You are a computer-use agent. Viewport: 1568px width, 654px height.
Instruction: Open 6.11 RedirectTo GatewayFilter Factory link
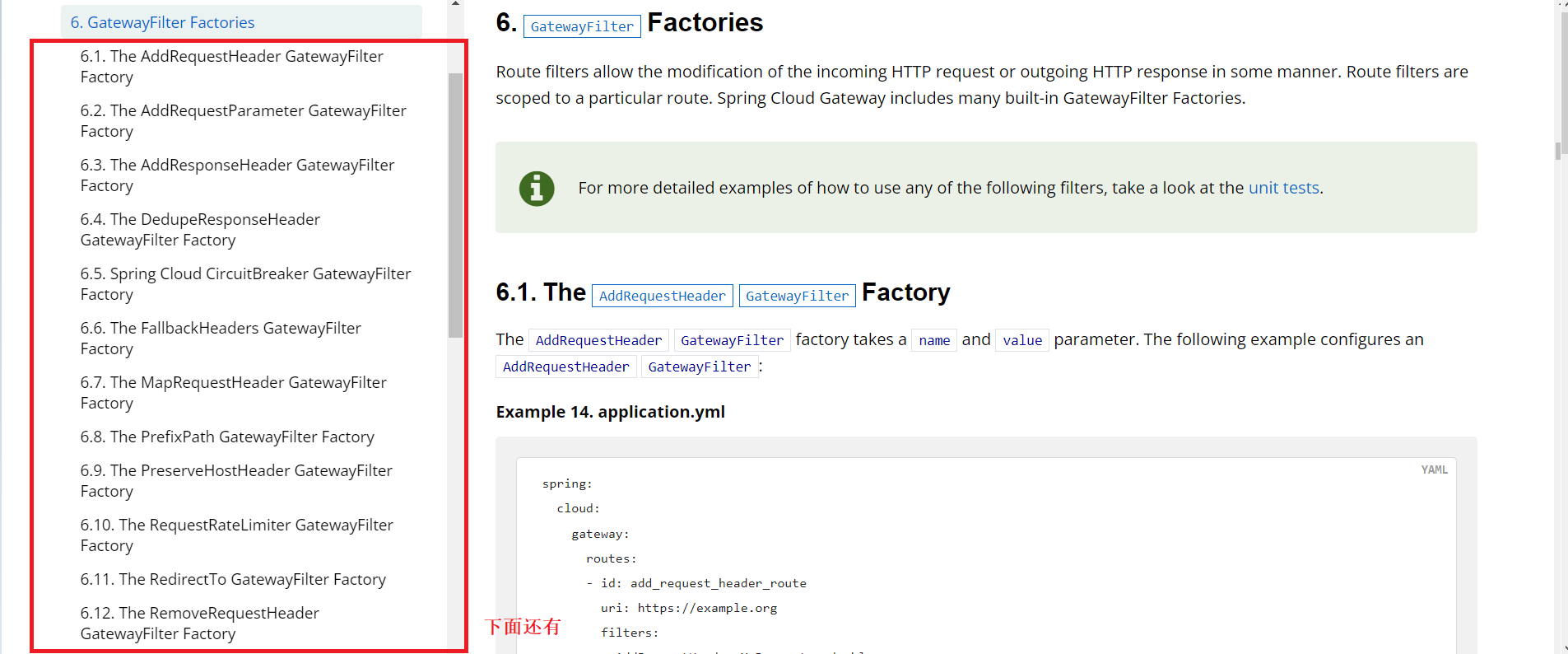tap(233, 579)
